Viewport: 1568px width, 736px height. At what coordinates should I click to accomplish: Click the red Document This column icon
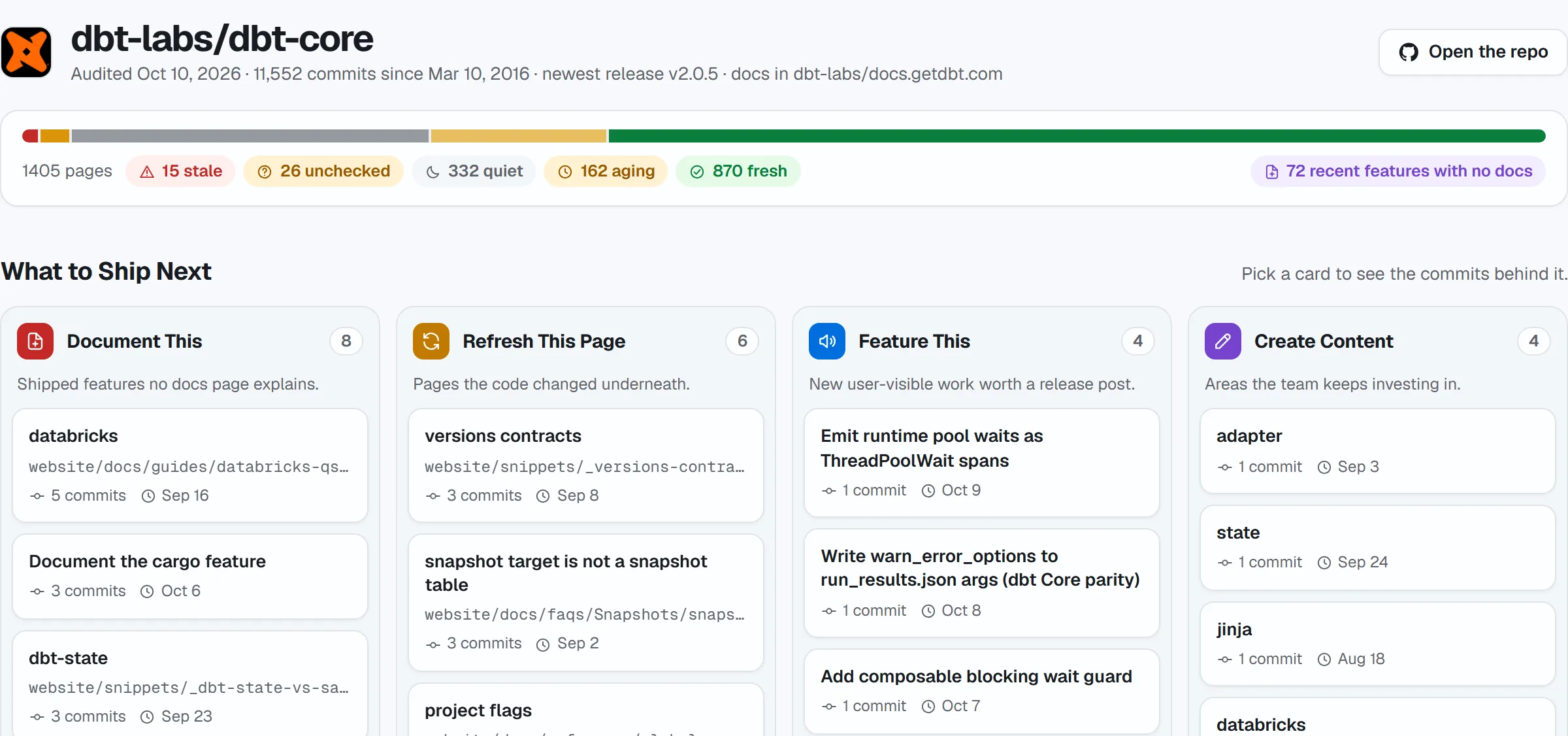[x=35, y=341]
